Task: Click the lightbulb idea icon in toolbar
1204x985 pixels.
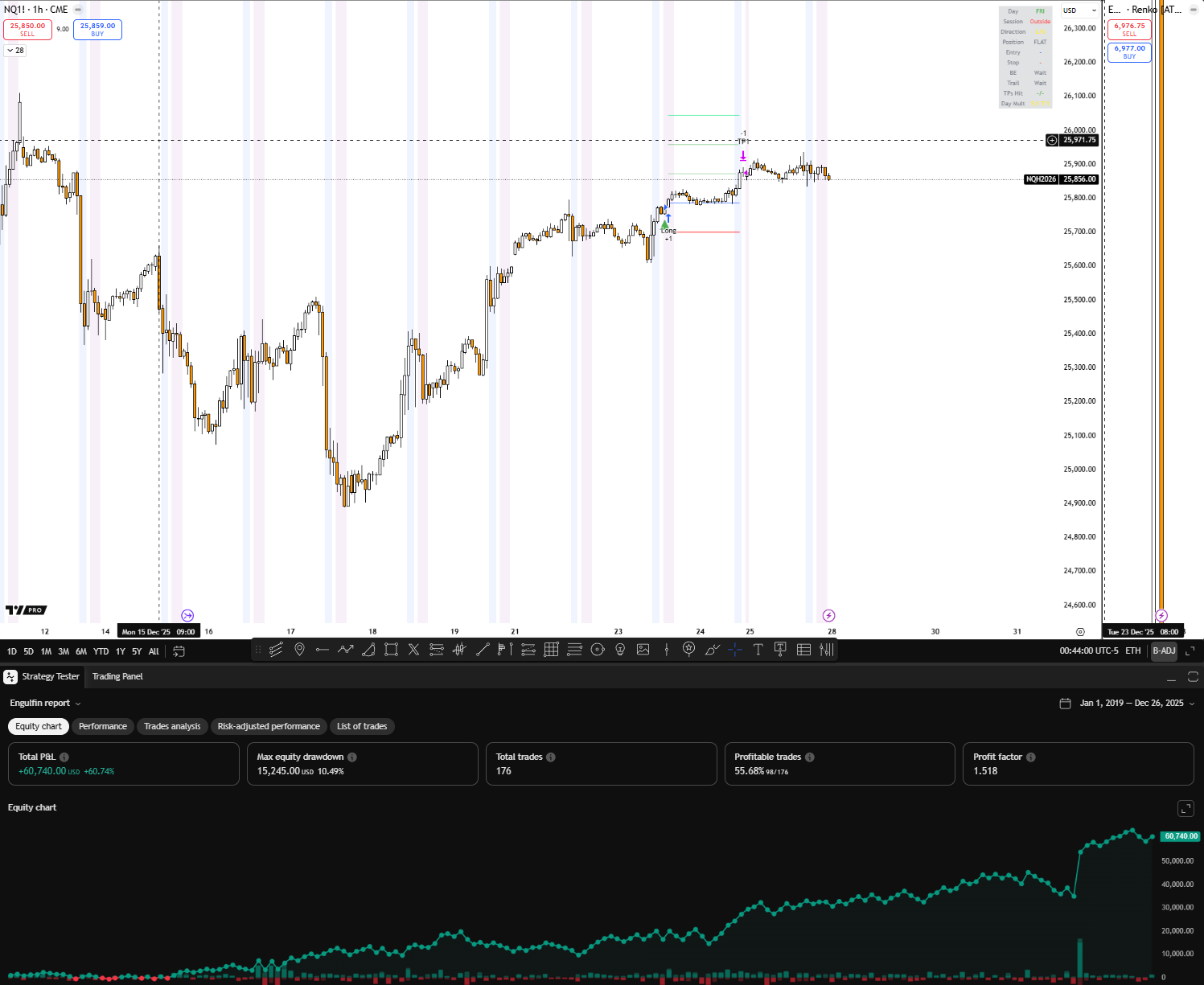Action: tap(620, 650)
